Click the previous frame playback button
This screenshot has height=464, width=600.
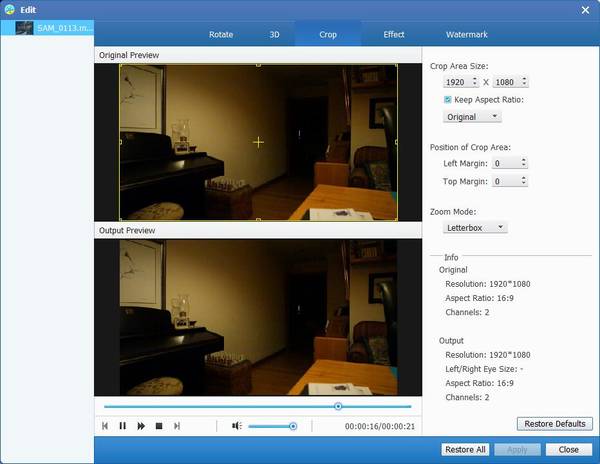[104, 426]
